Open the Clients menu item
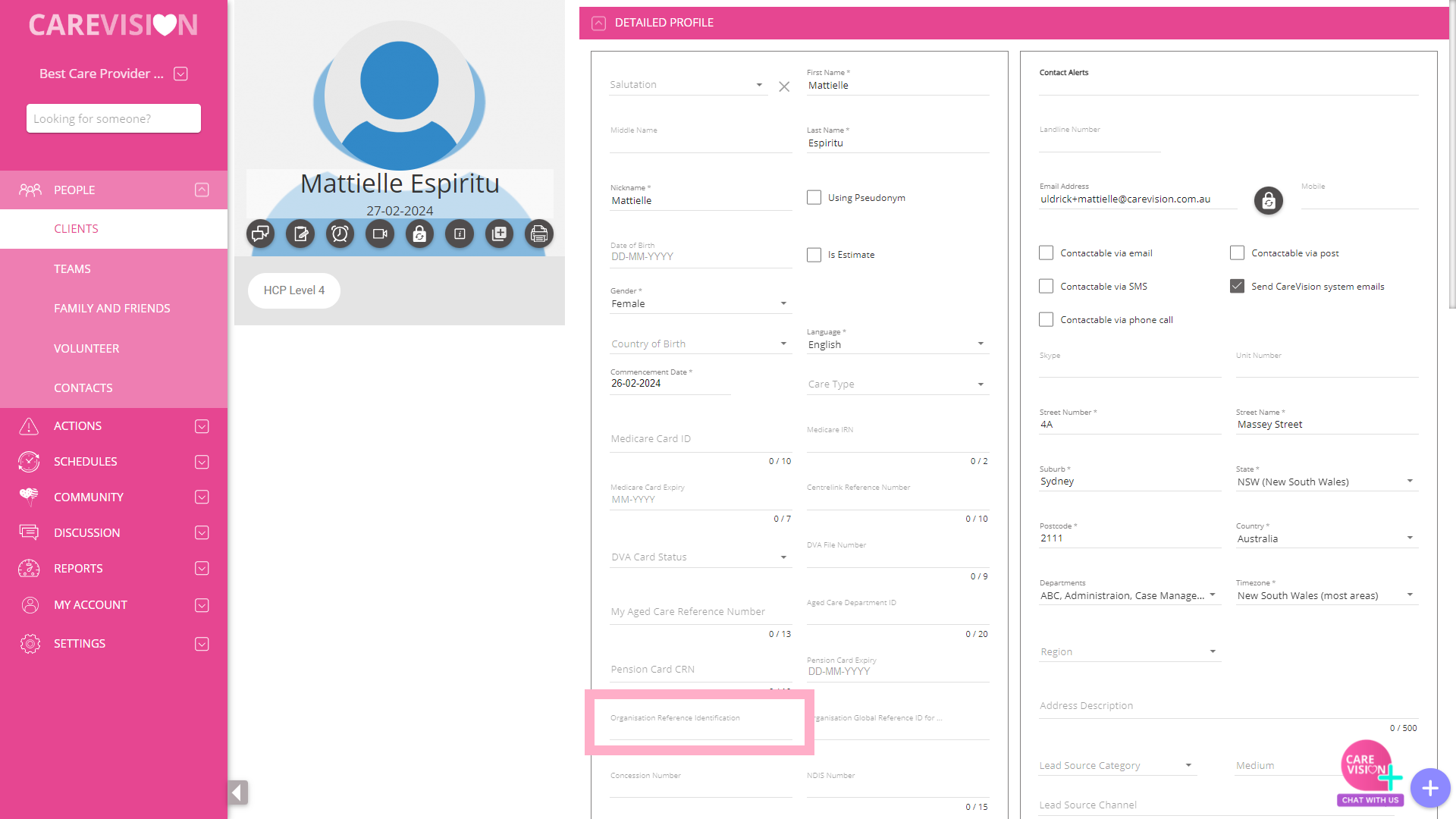The height and width of the screenshot is (819, 1456). pos(114,229)
